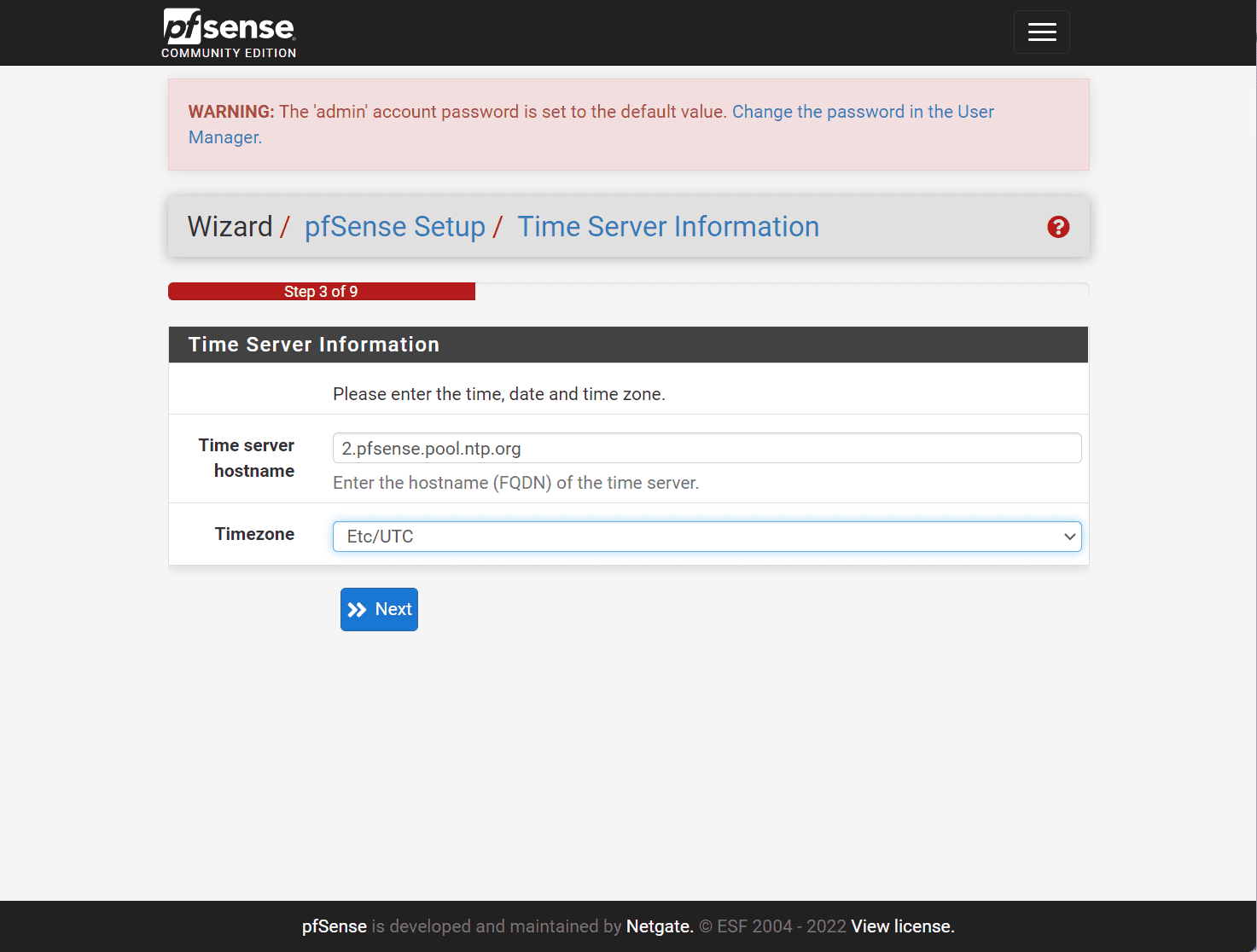
Task: Click the 'Wizard' breadcrumb text
Action: [230, 227]
